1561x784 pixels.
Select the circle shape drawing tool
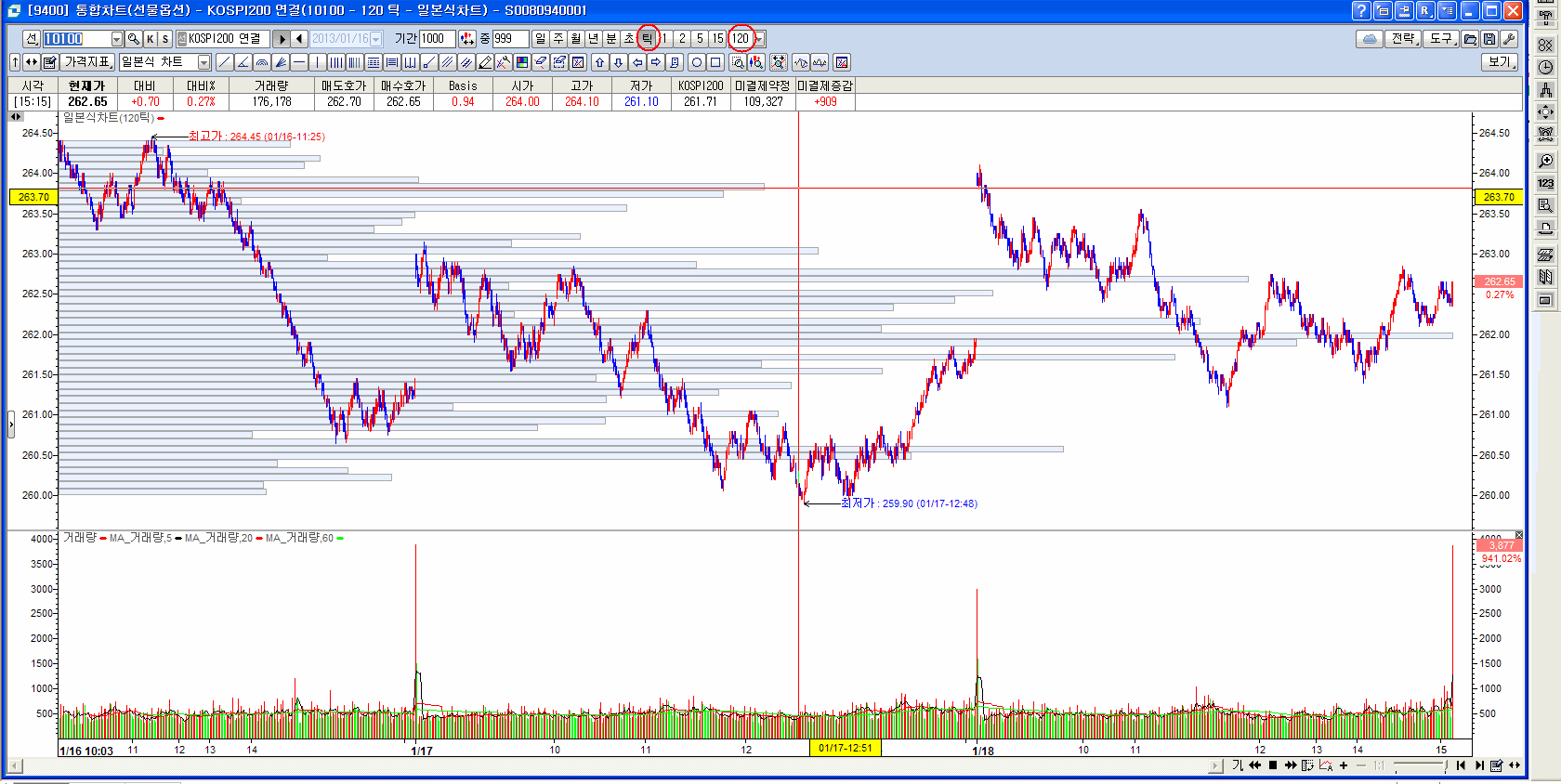(x=696, y=62)
